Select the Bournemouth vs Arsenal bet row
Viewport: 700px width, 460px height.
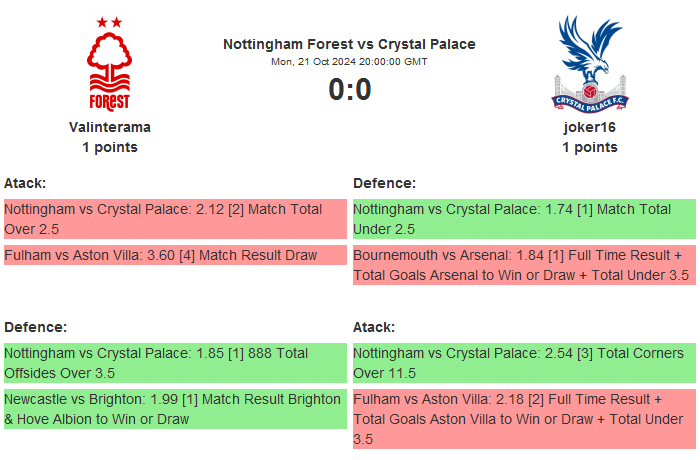pyautogui.click(x=524, y=264)
